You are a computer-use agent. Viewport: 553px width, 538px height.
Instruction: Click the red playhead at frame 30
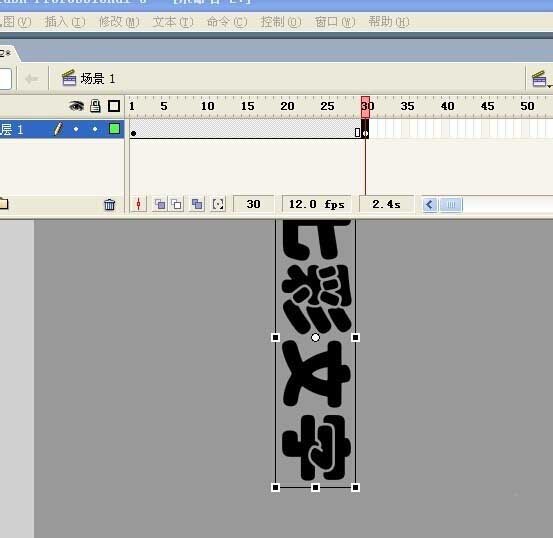(365, 107)
